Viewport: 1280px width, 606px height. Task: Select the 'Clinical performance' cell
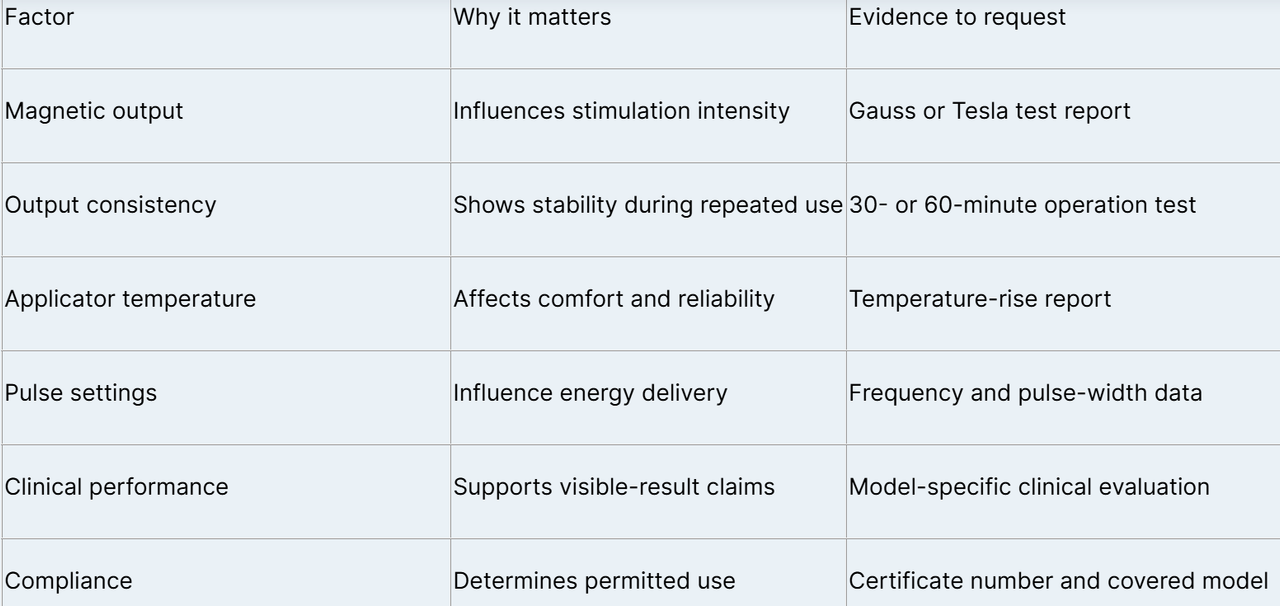226,492
